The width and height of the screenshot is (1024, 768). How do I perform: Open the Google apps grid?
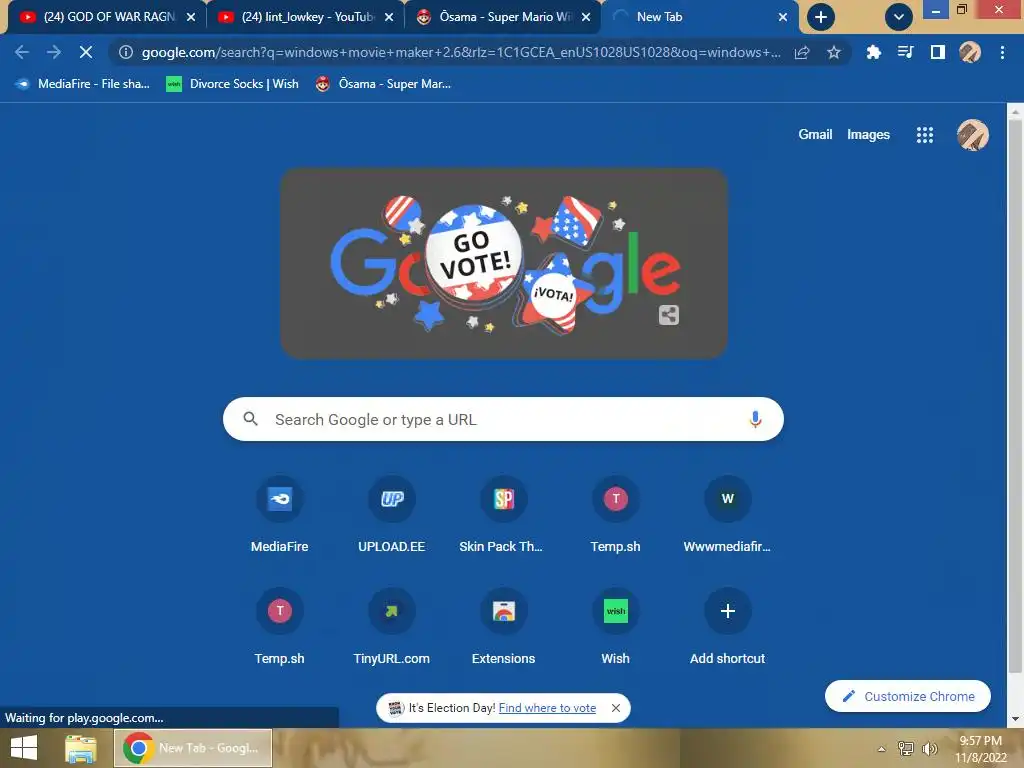tap(924, 135)
